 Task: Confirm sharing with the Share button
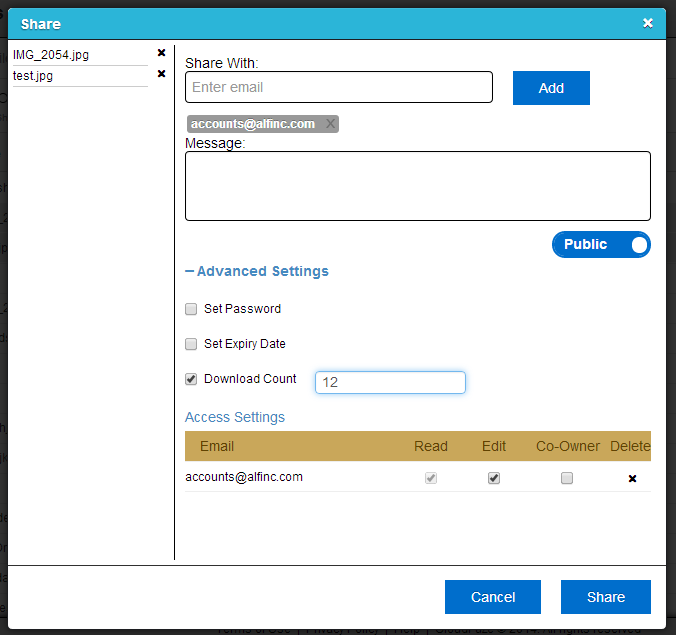coord(606,597)
